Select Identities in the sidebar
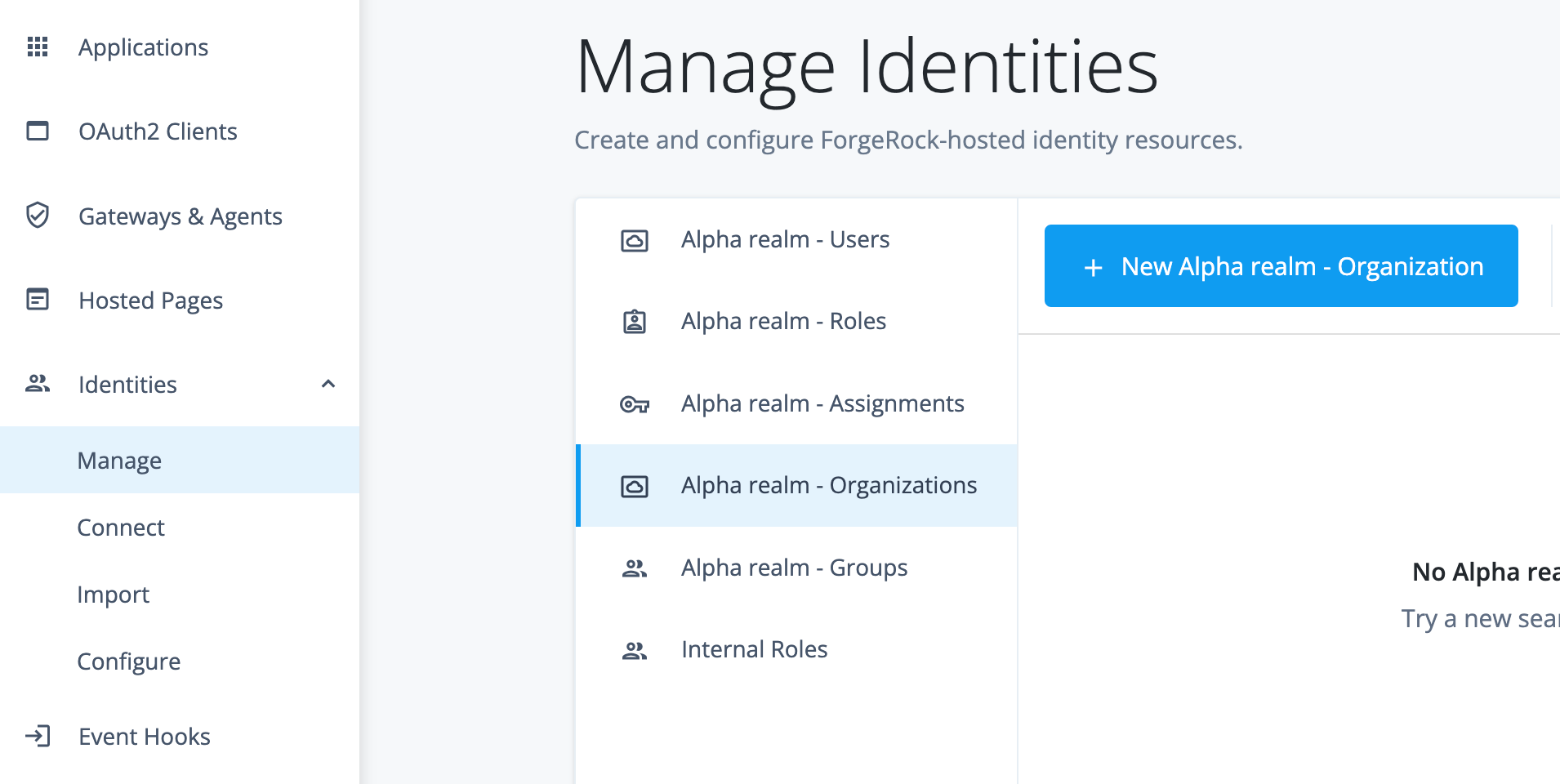This screenshot has height=784, width=1560. (x=180, y=384)
